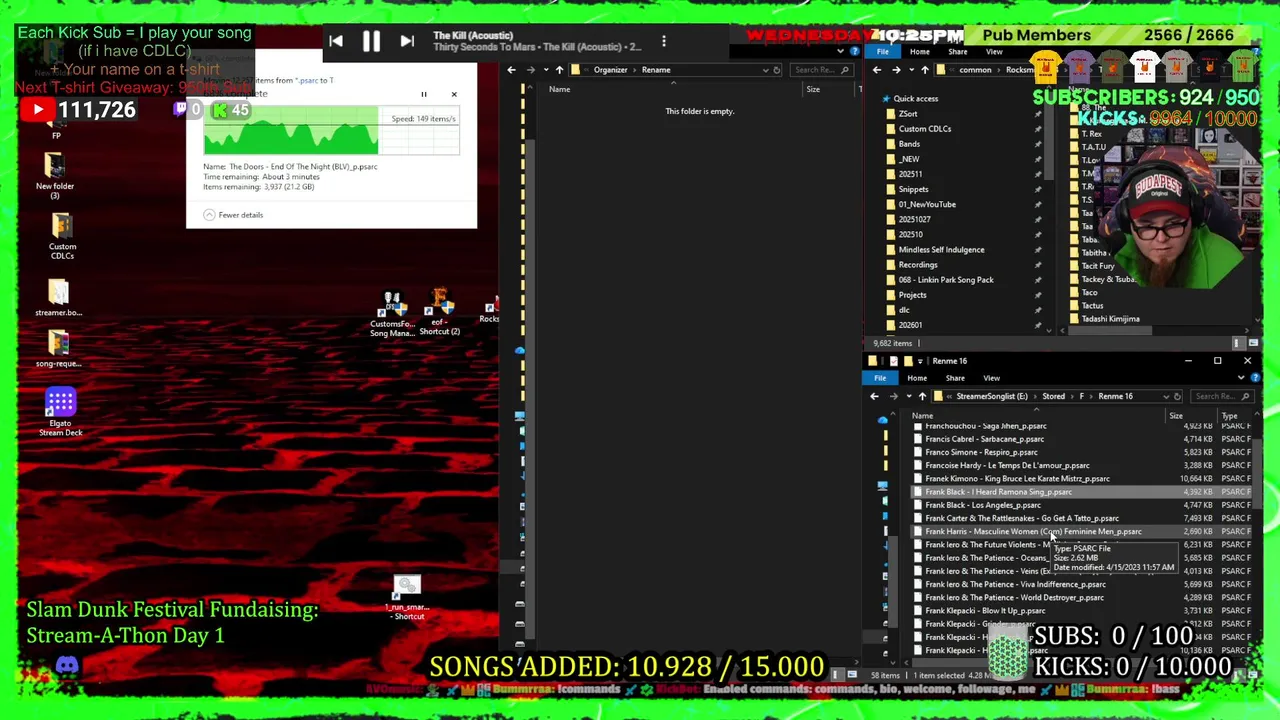This screenshot has width=1280, height=720.
Task: Focus search box in Renme 16 window
Action: (x=1220, y=396)
